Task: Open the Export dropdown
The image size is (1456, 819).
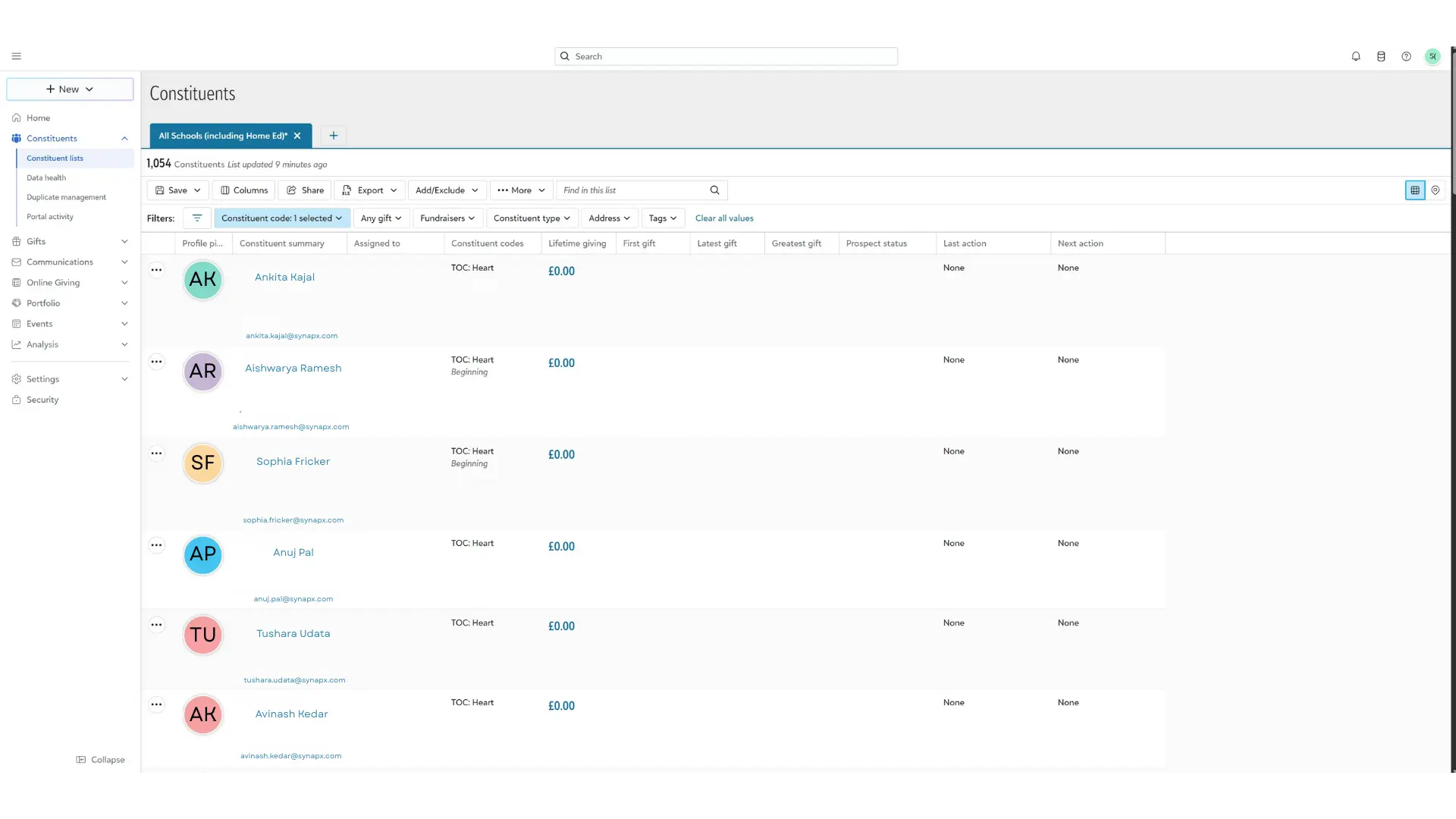Action: tap(370, 190)
